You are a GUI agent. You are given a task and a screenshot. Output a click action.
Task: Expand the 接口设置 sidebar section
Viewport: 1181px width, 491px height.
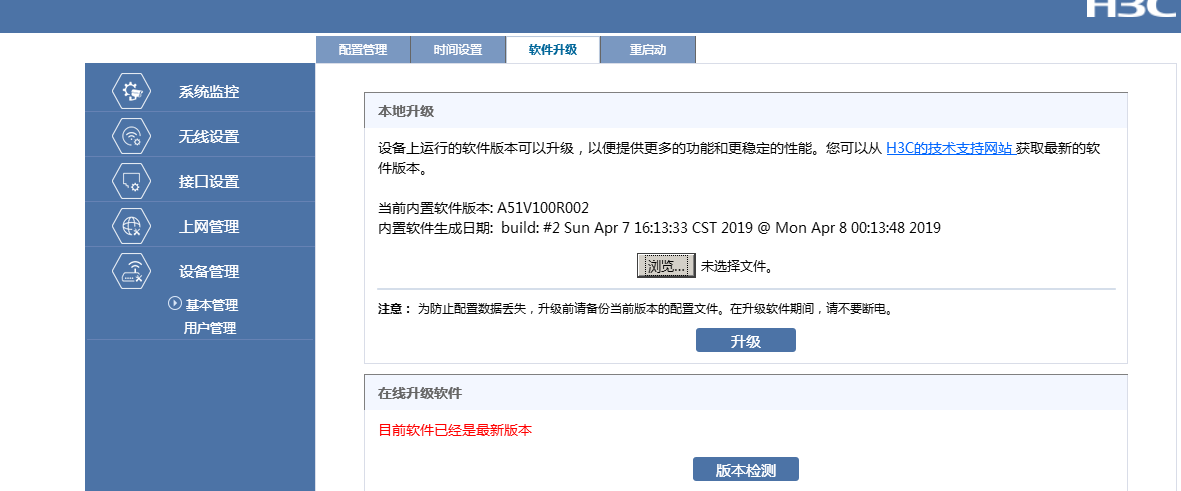pyautogui.click(x=209, y=182)
